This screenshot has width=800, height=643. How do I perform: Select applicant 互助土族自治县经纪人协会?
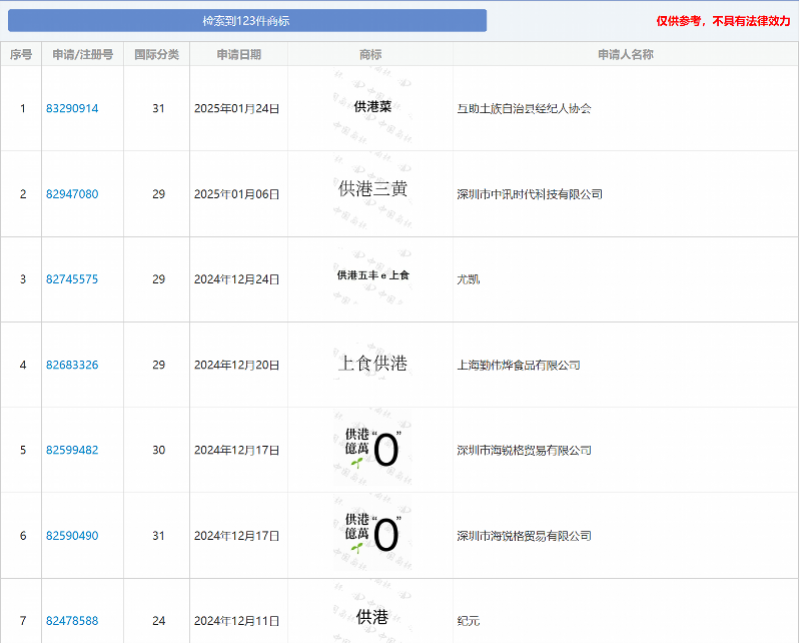pos(524,108)
